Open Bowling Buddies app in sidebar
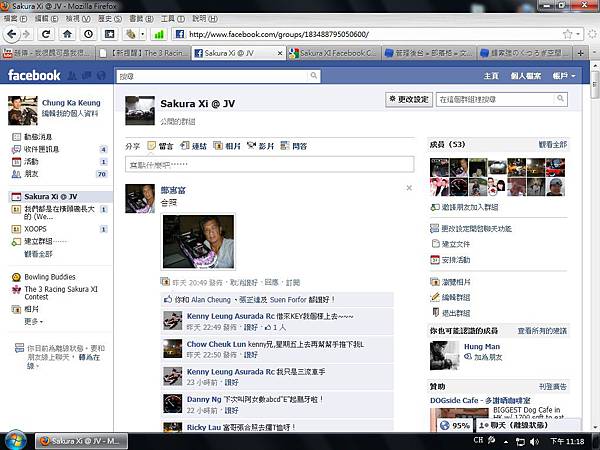 (50, 277)
